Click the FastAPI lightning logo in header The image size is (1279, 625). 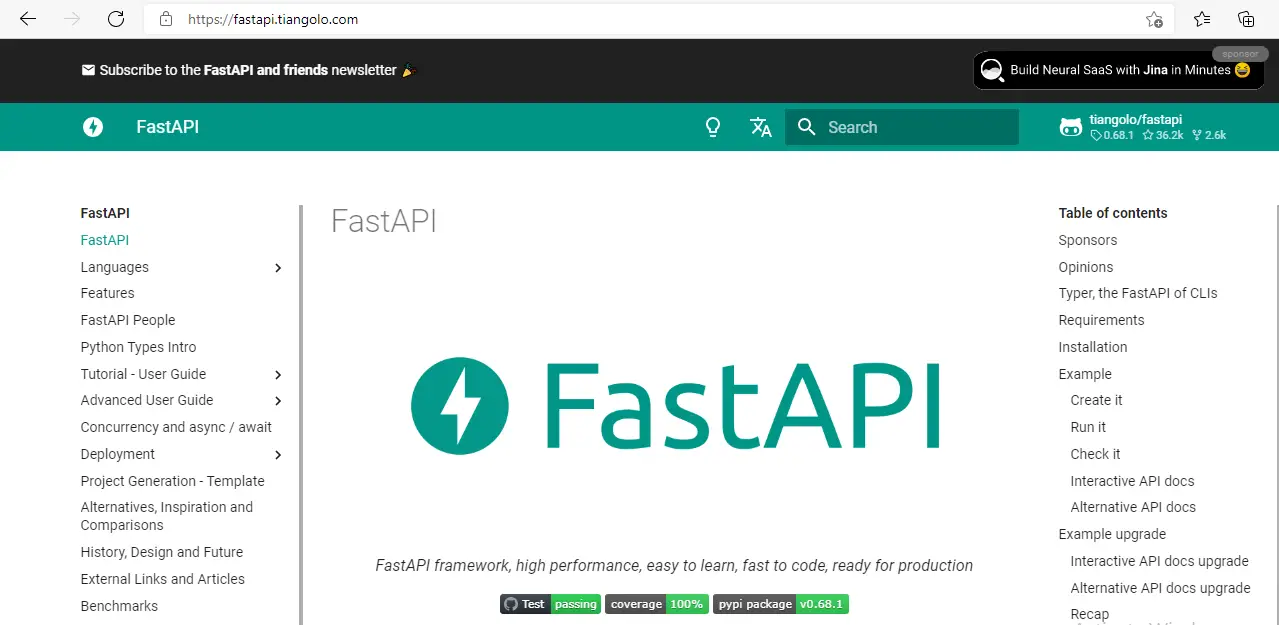click(x=93, y=127)
